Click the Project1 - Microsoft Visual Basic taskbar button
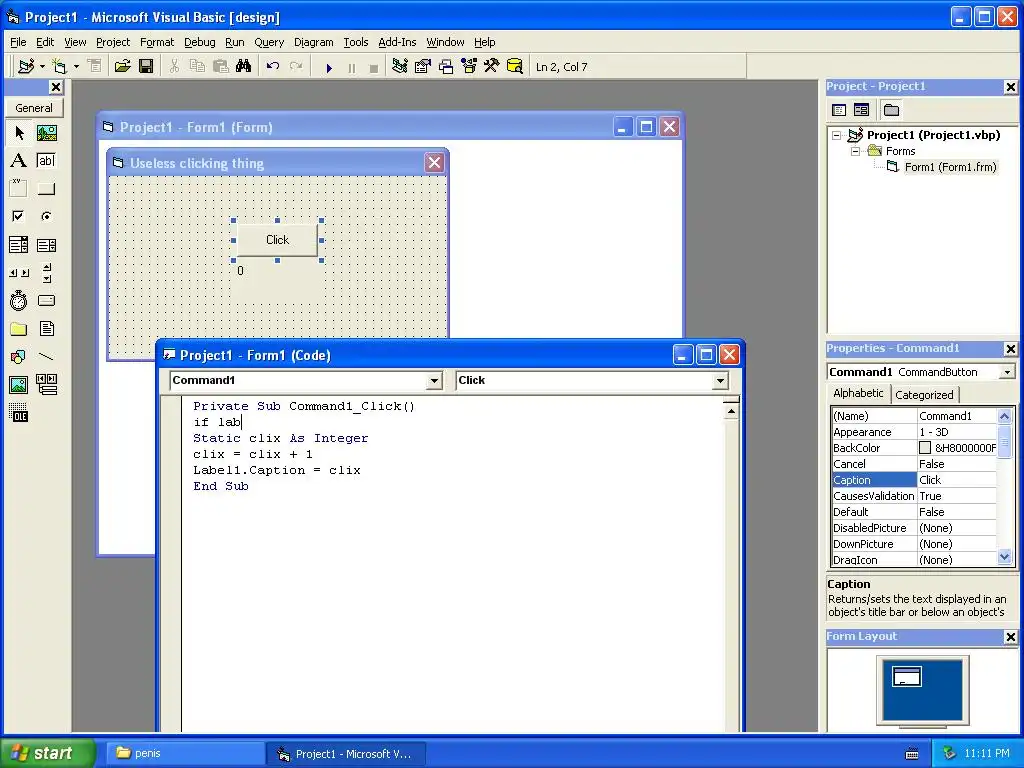The height and width of the screenshot is (768, 1024). [x=346, y=754]
